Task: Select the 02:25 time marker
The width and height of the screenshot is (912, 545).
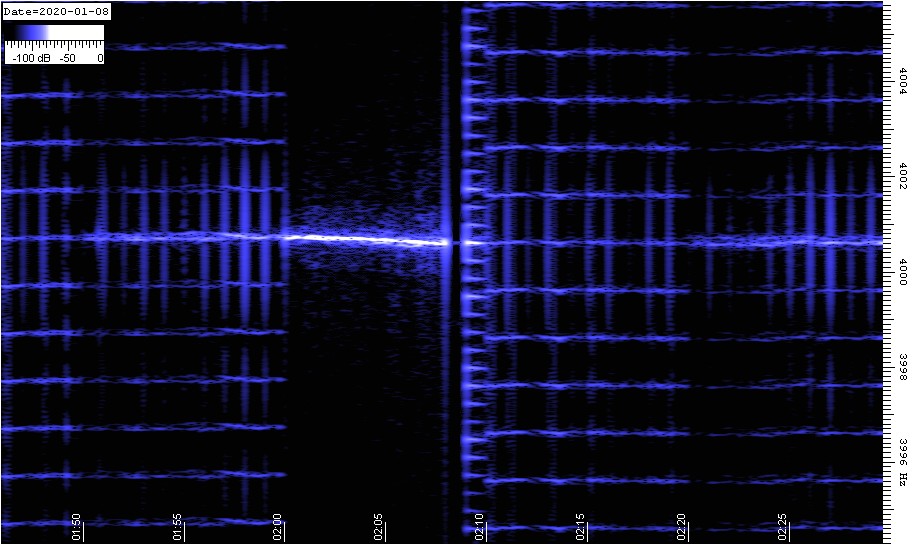Action: (x=782, y=527)
